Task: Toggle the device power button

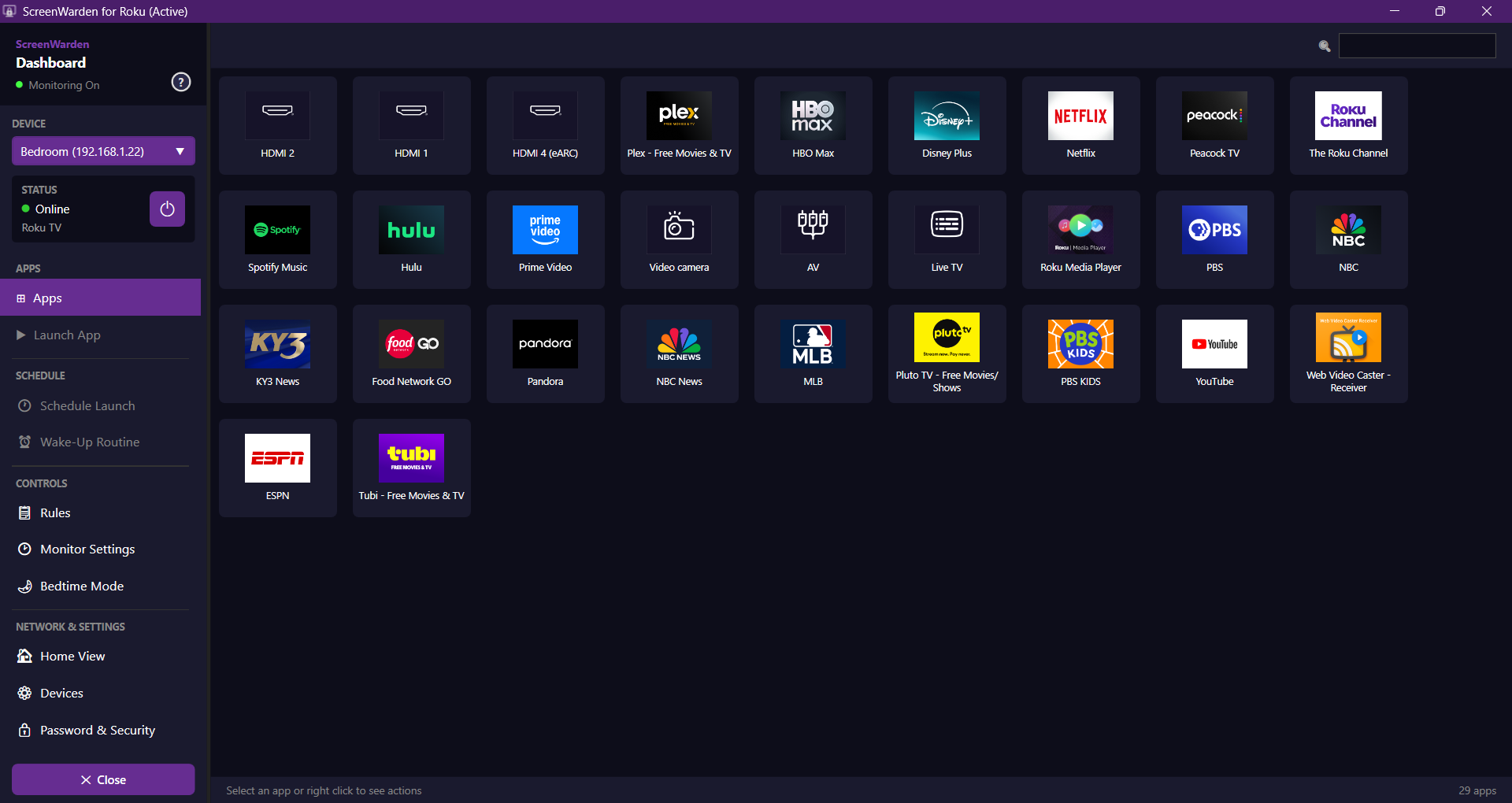Action: pyautogui.click(x=167, y=209)
